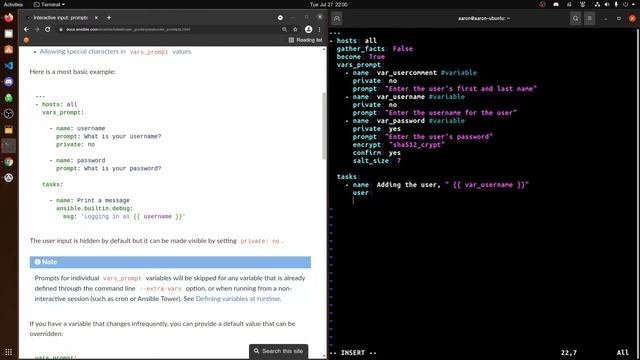640x360 pixels.
Task: Click the zoom magnifier in the address bar
Action: [284, 29]
